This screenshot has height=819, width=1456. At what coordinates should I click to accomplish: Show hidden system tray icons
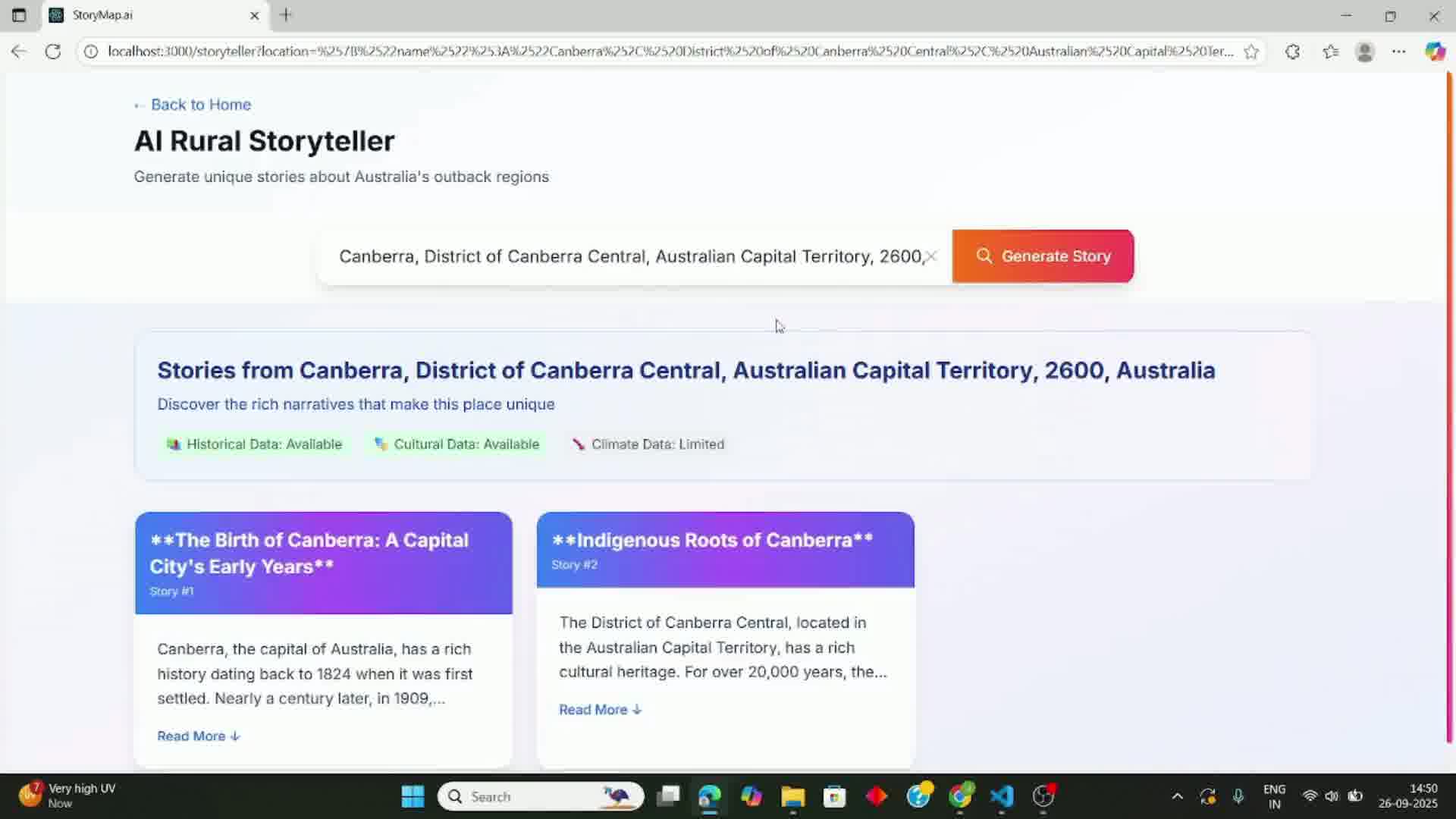click(1177, 796)
